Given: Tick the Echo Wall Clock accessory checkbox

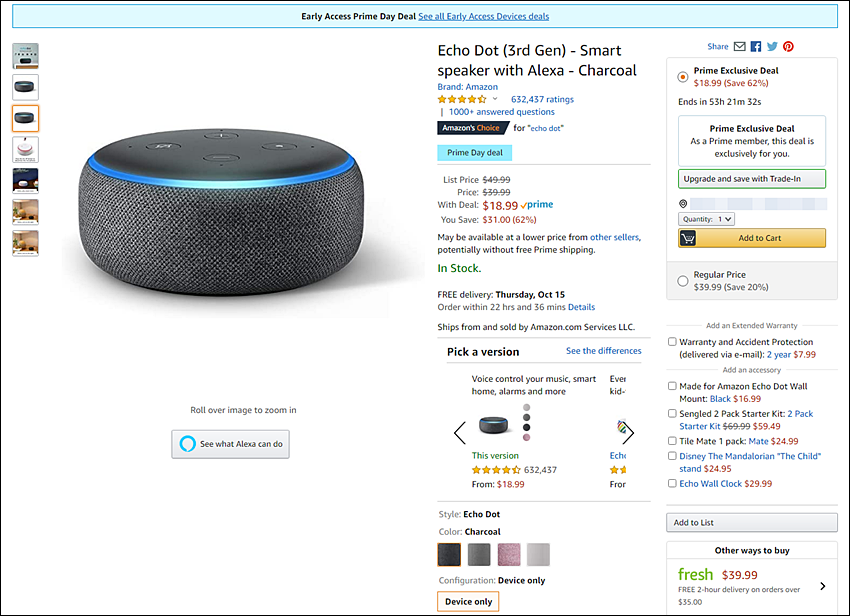Looking at the screenshot, I should click(672, 483).
